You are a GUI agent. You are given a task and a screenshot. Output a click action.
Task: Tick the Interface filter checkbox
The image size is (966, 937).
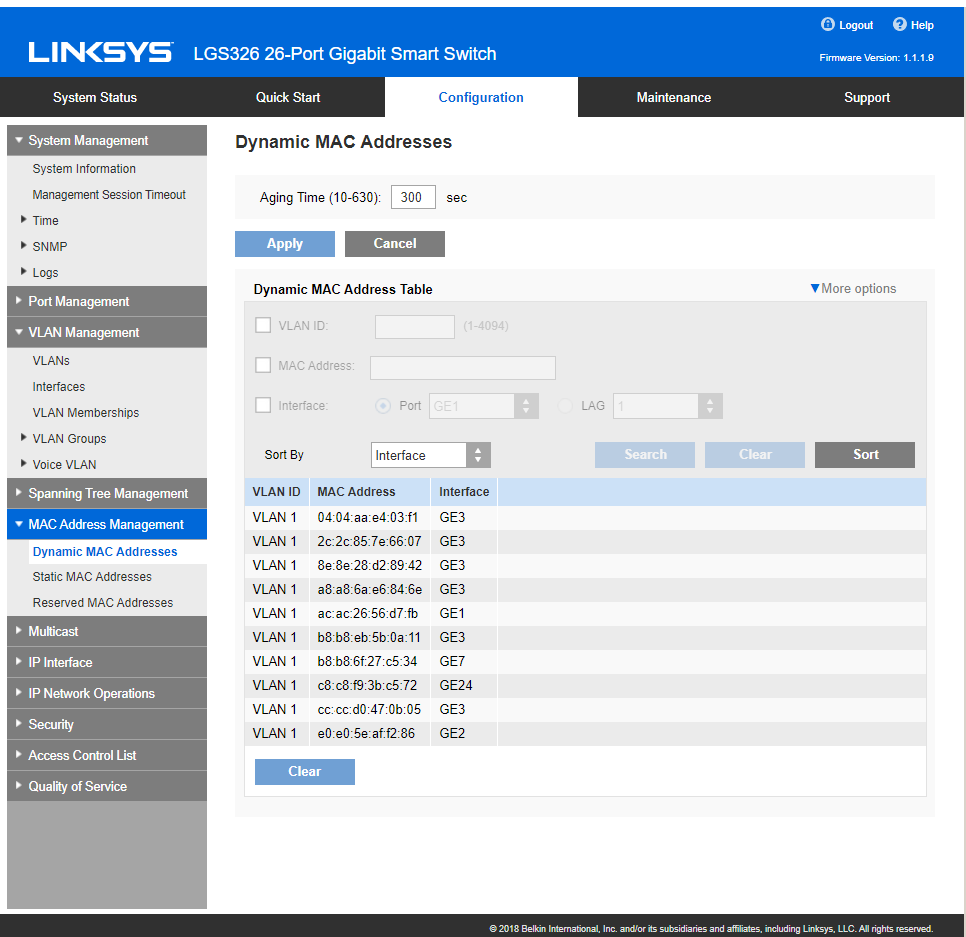(x=263, y=406)
